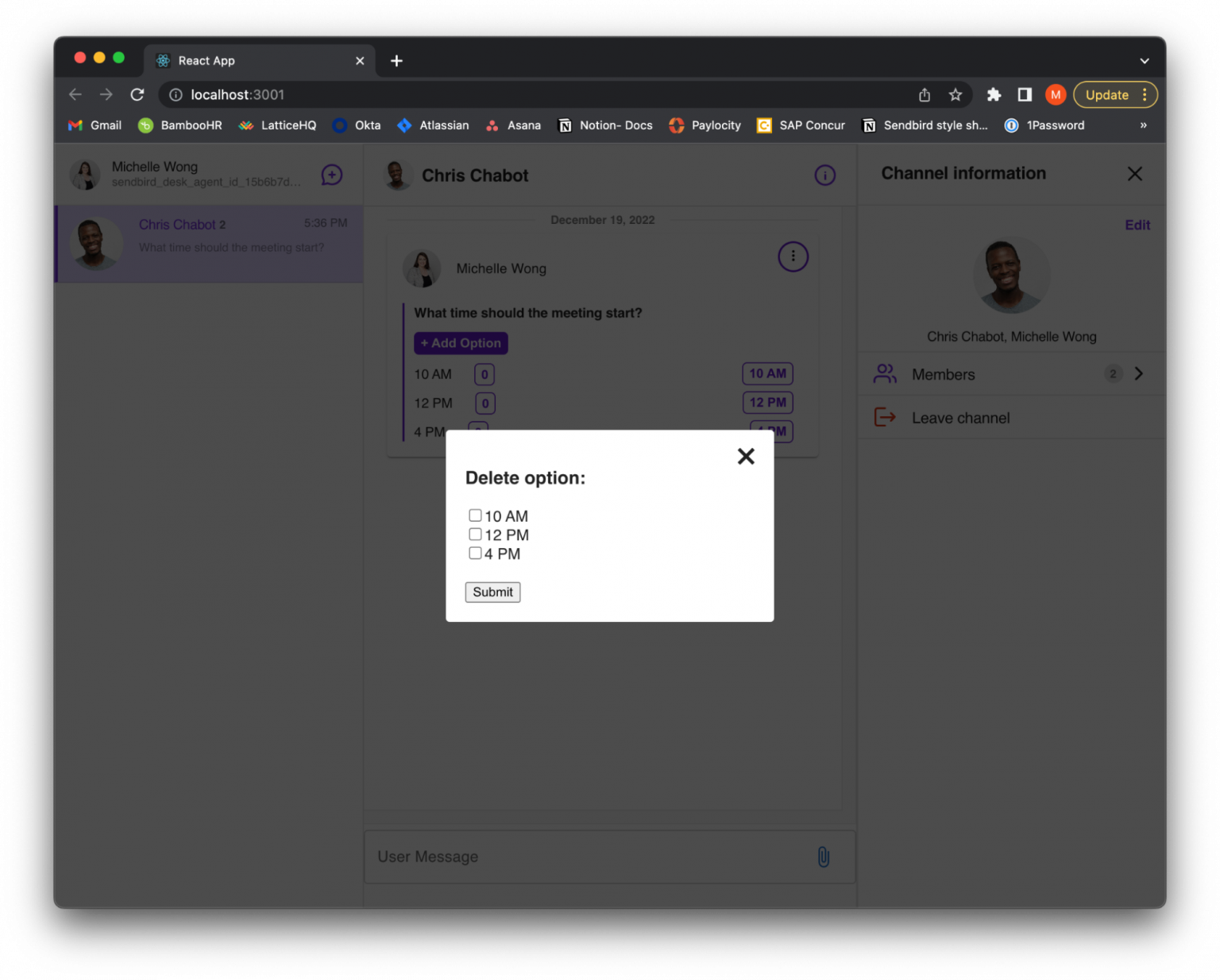This screenshot has height=980, width=1220.
Task: Show more bookmarks chevron
Action: tap(1143, 125)
